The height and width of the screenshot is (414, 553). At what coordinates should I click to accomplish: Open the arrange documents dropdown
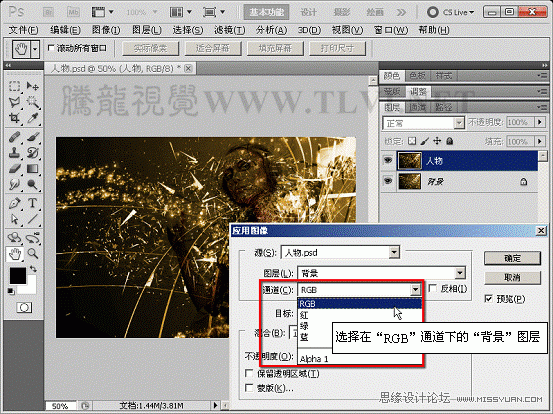pyautogui.click(x=181, y=12)
